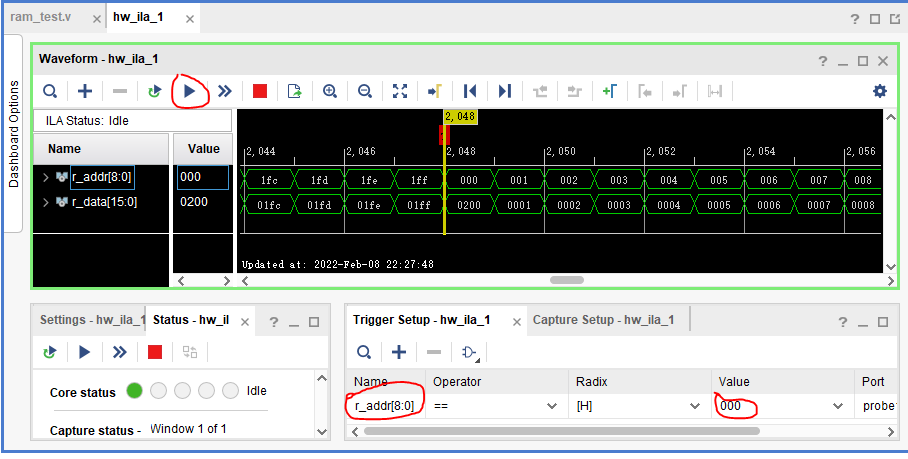Click r_data value 0200

(194, 202)
